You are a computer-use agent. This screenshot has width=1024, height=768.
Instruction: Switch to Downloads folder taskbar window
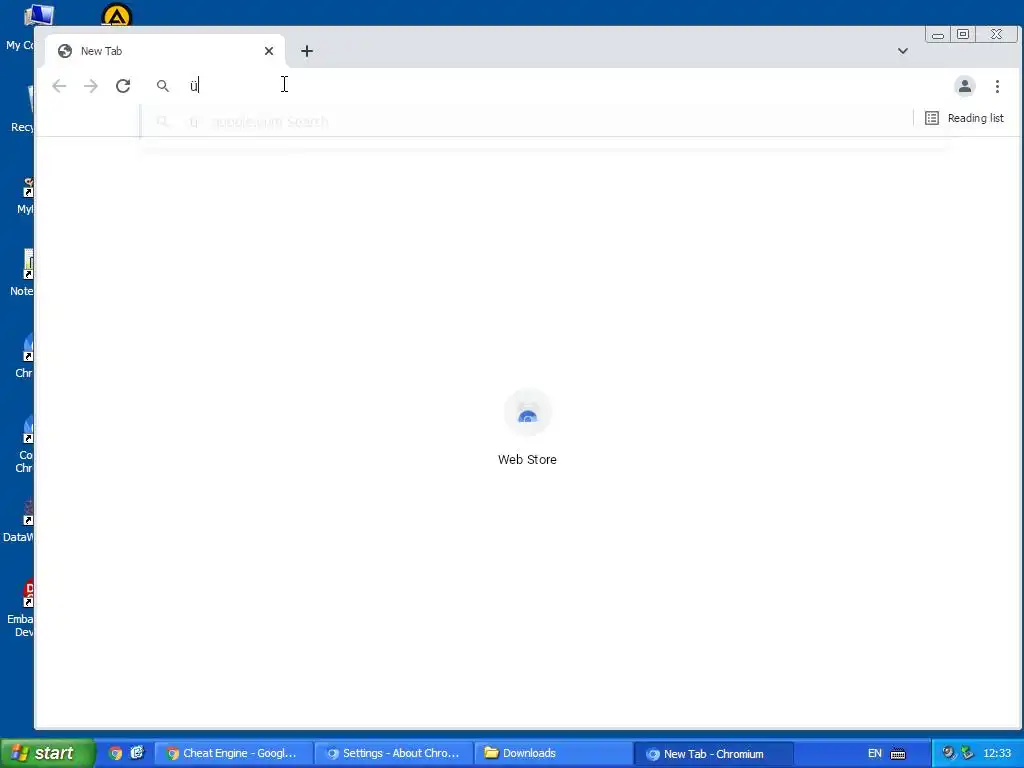pyautogui.click(x=553, y=753)
